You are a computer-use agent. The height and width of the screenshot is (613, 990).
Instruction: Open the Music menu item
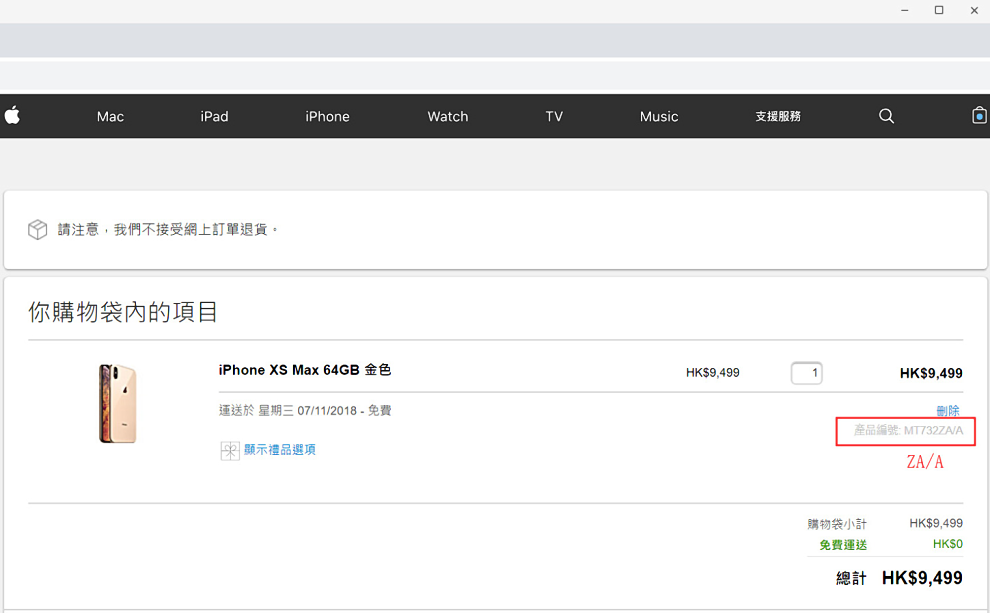click(x=659, y=117)
